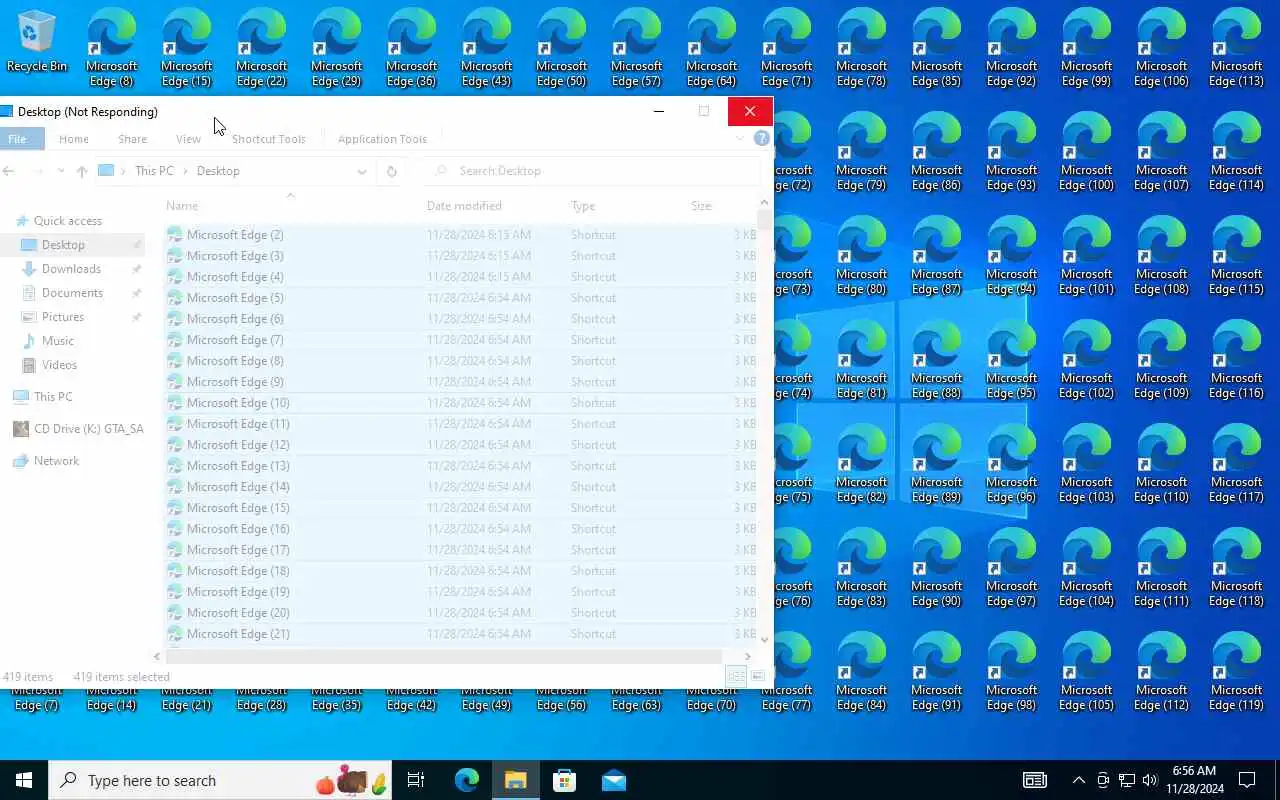Open the Application Tools tab
The width and height of the screenshot is (1280, 800).
tap(382, 139)
